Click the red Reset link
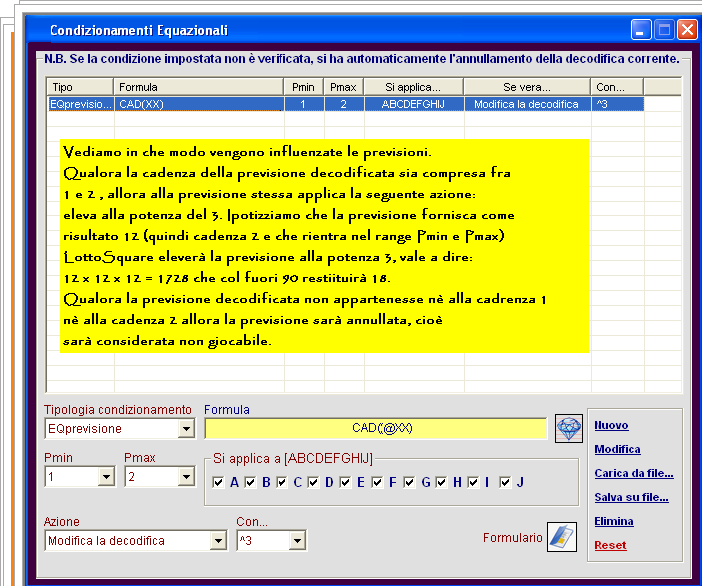 (x=610, y=545)
